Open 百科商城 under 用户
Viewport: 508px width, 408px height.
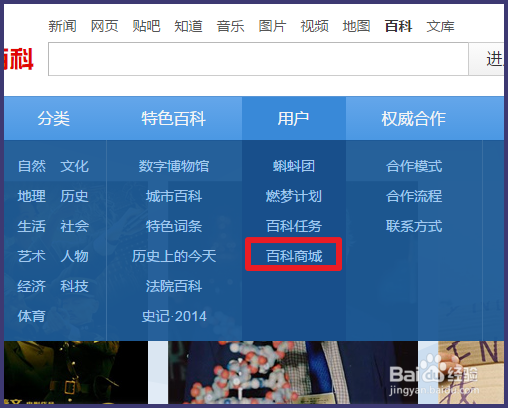(294, 256)
